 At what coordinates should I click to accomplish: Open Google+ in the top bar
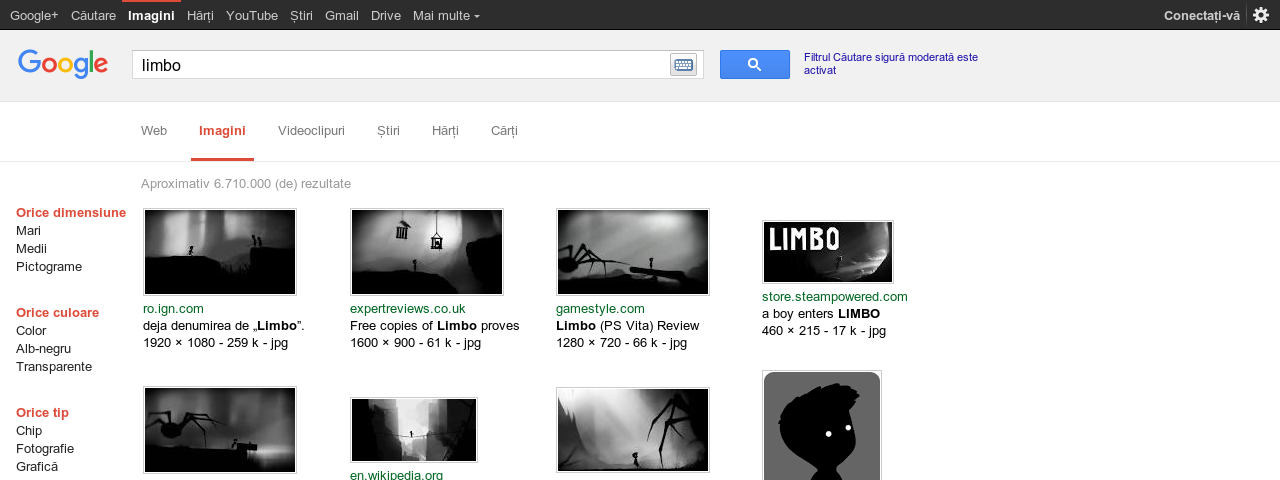click(x=34, y=15)
